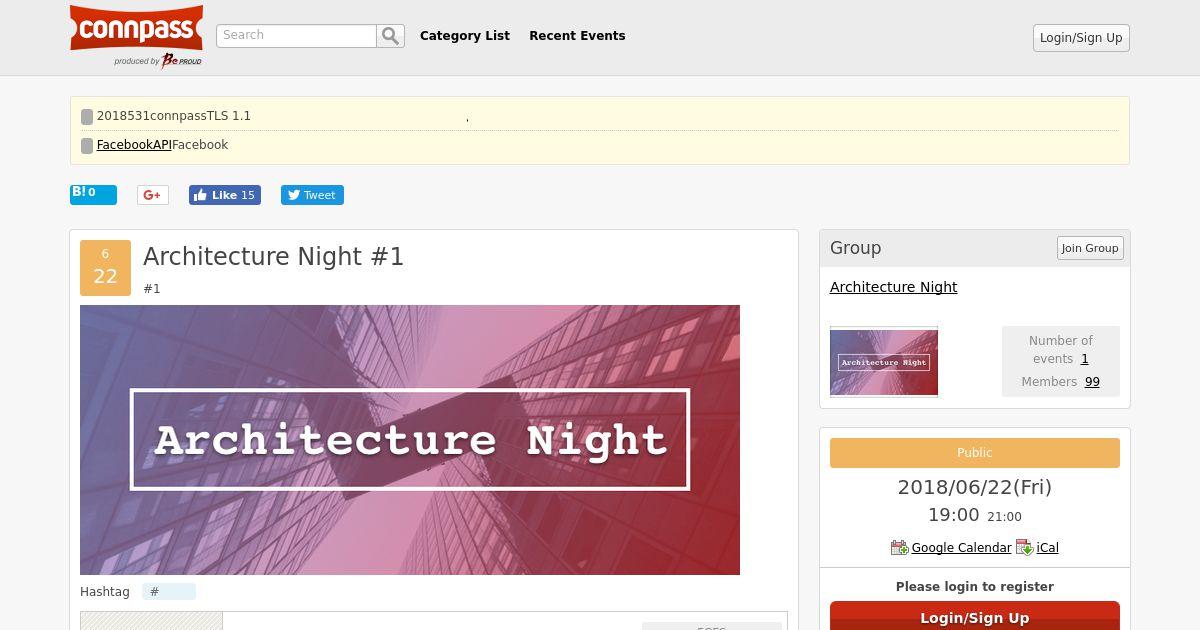The image size is (1200, 630).
Task: Open the Architecture Night group link
Action: pos(893,287)
